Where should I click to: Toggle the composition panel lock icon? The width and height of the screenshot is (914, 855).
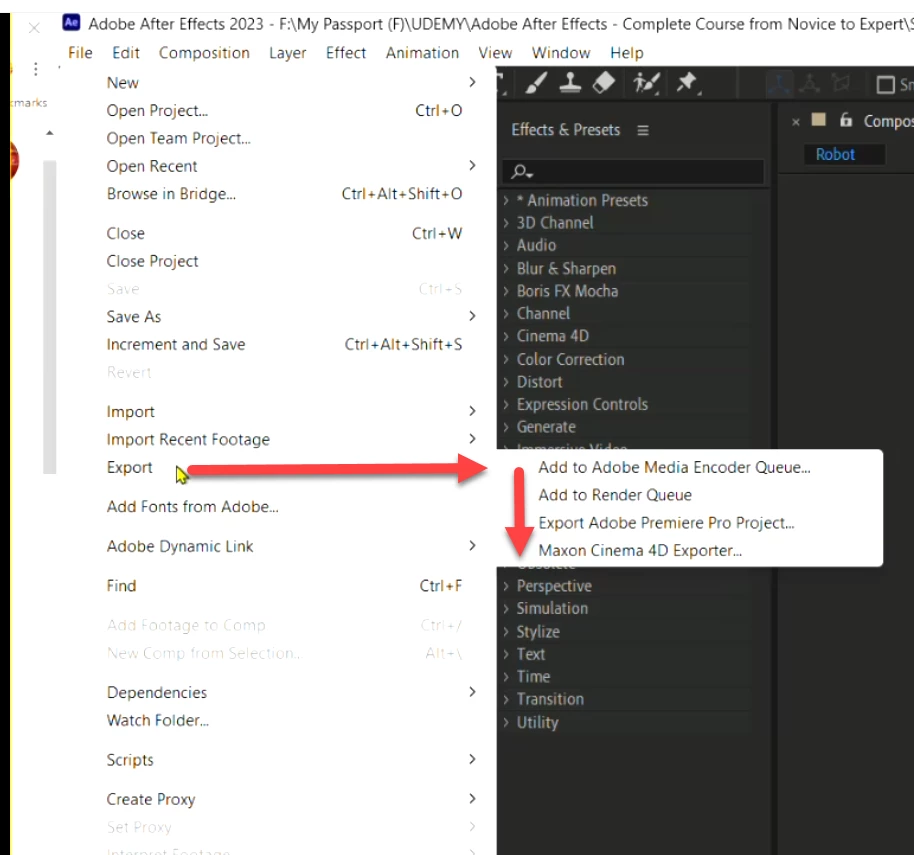(845, 120)
